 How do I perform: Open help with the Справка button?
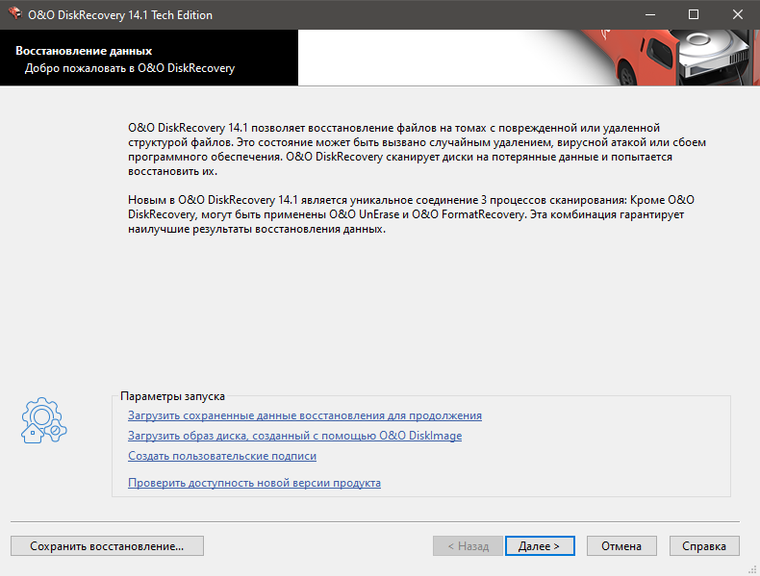pos(704,546)
